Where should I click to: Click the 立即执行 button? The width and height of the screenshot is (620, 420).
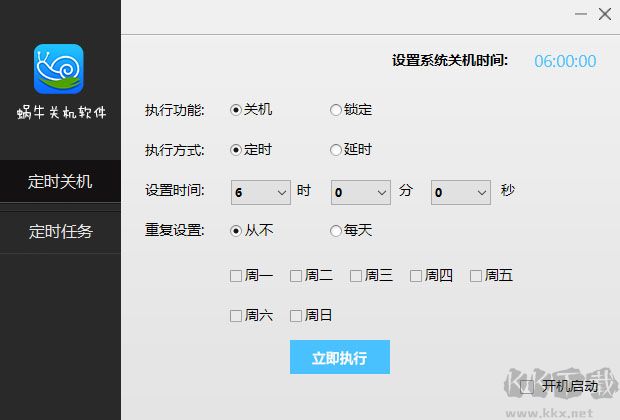click(340, 357)
